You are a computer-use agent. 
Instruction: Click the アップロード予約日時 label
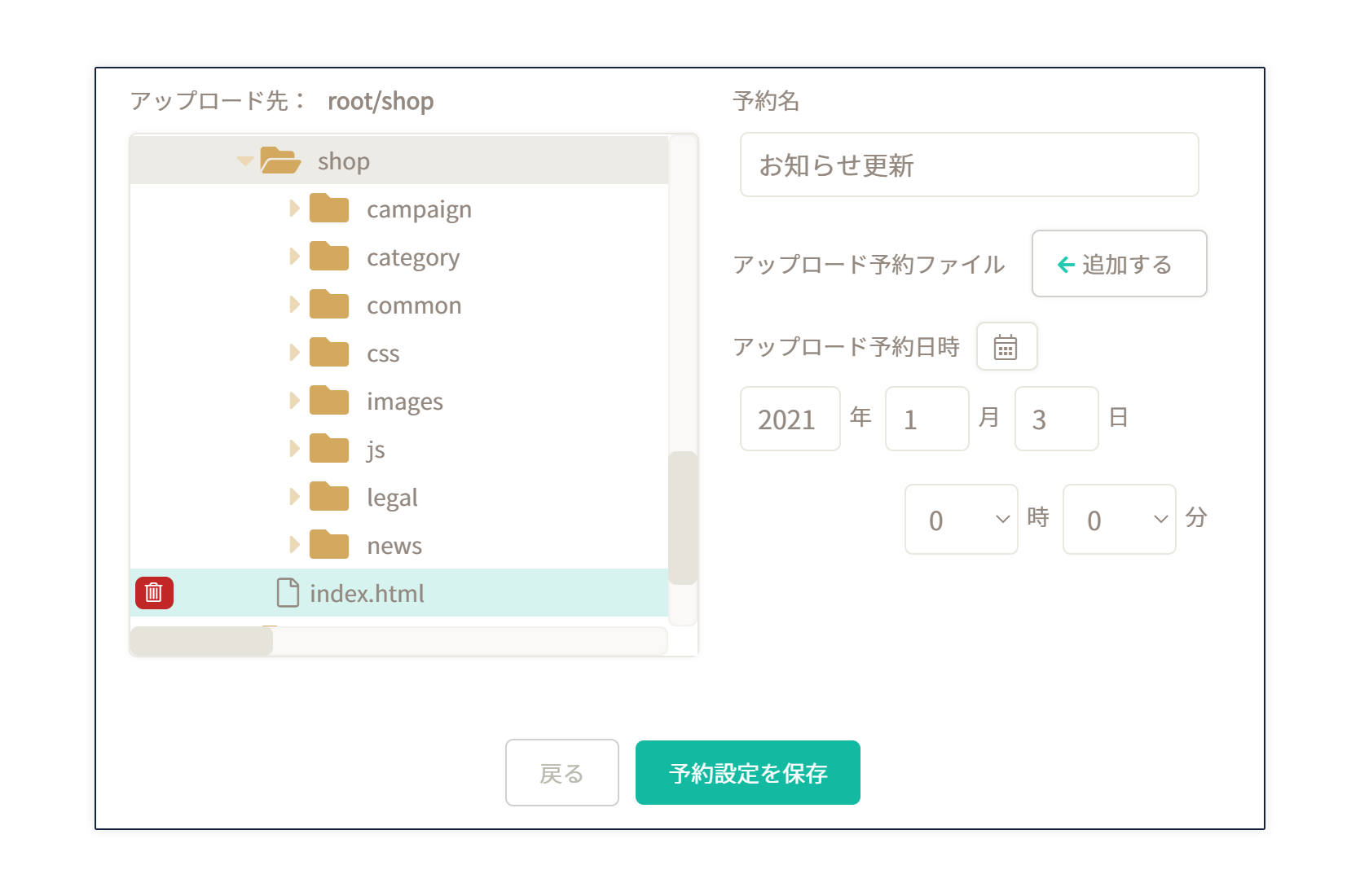tap(846, 346)
